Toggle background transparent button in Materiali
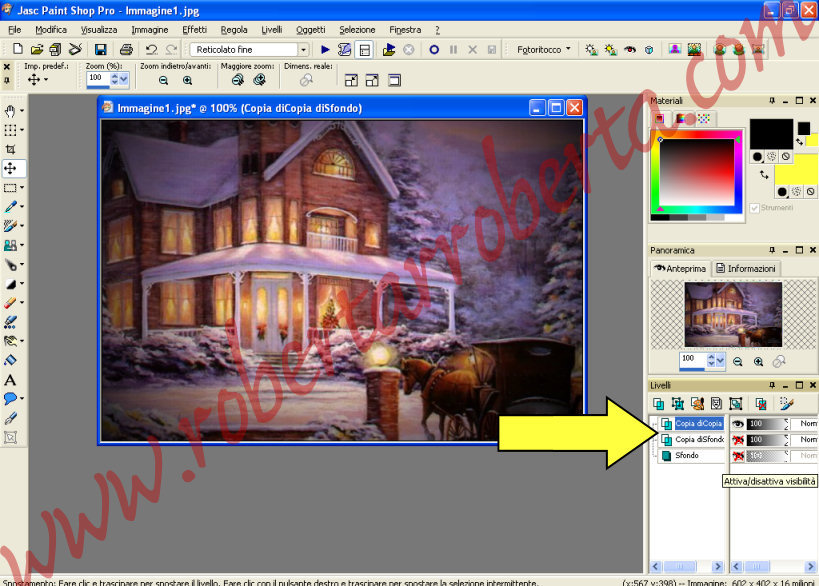 [x=810, y=192]
